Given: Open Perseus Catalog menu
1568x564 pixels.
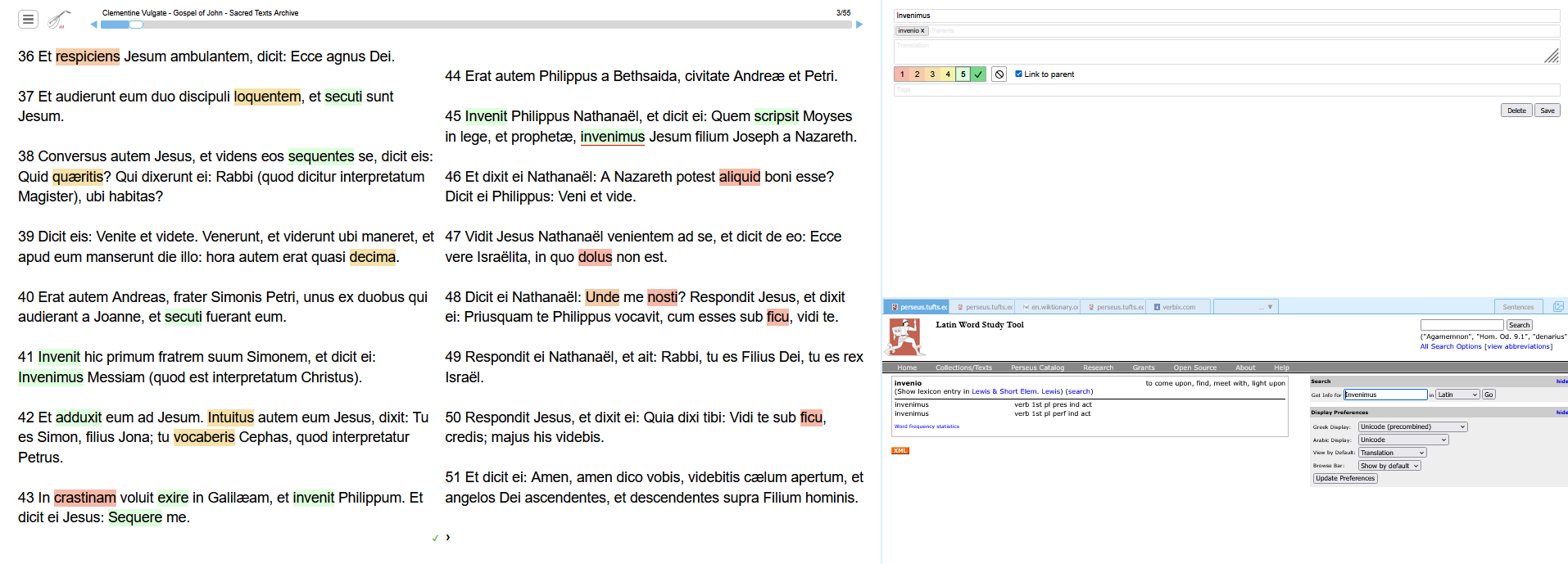Looking at the screenshot, I should pos(1037,368).
